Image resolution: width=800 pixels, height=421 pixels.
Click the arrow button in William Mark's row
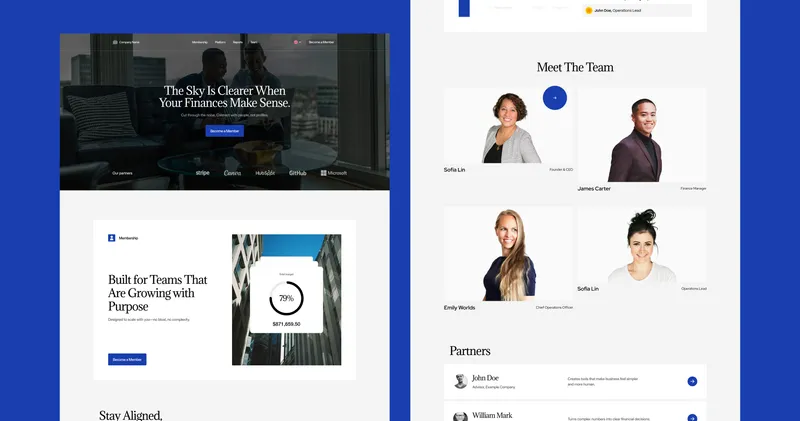[x=692, y=416]
